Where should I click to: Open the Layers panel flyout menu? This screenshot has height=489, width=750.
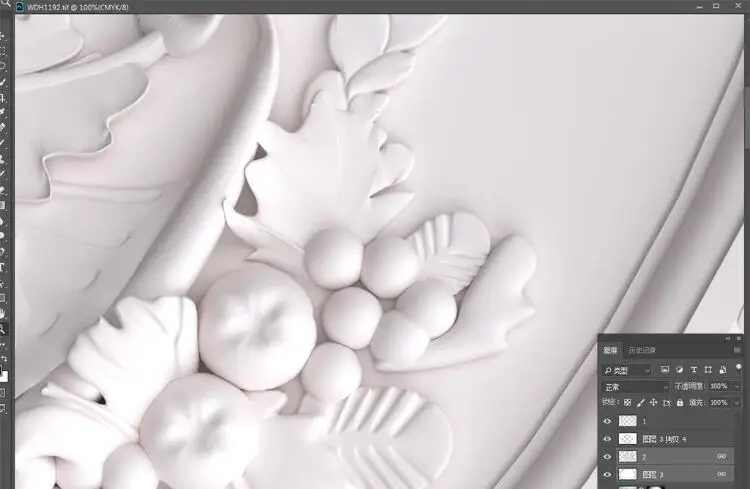737,350
